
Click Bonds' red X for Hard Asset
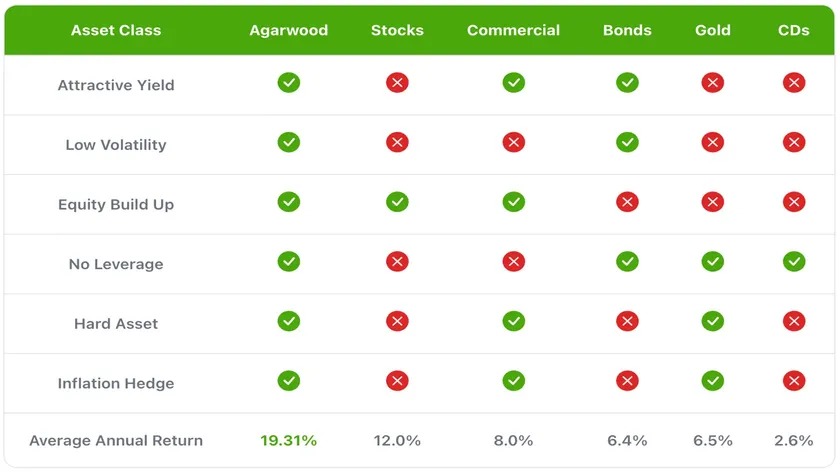(x=627, y=322)
